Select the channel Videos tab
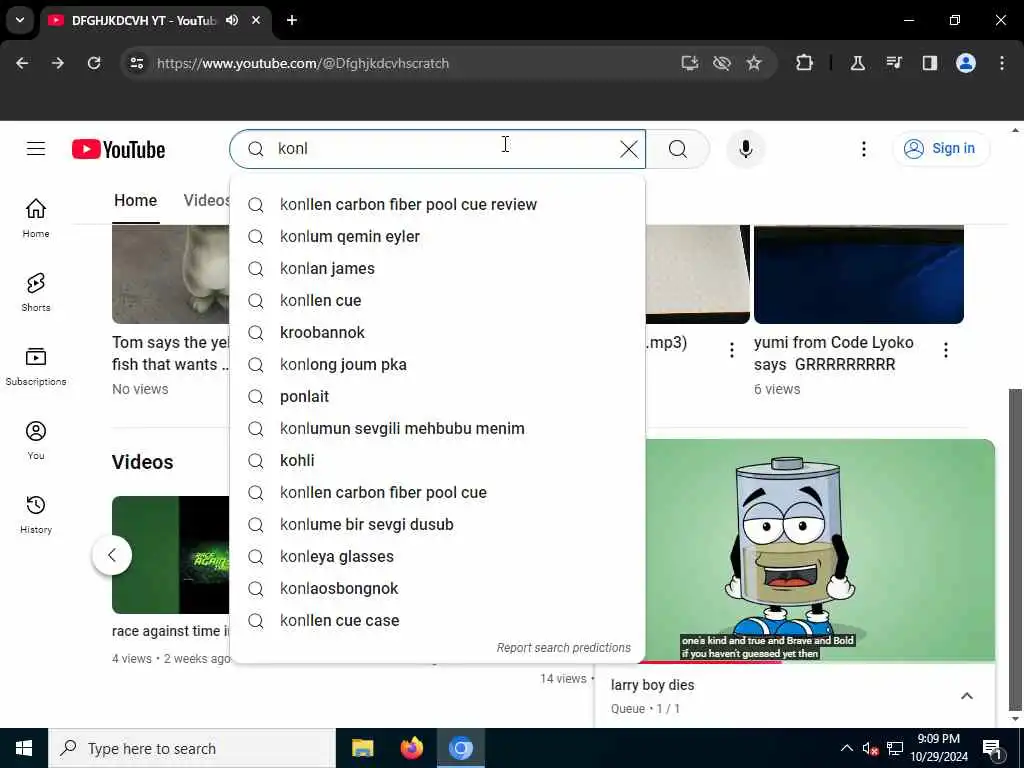This screenshot has height=768, width=1024. pyautogui.click(x=206, y=200)
